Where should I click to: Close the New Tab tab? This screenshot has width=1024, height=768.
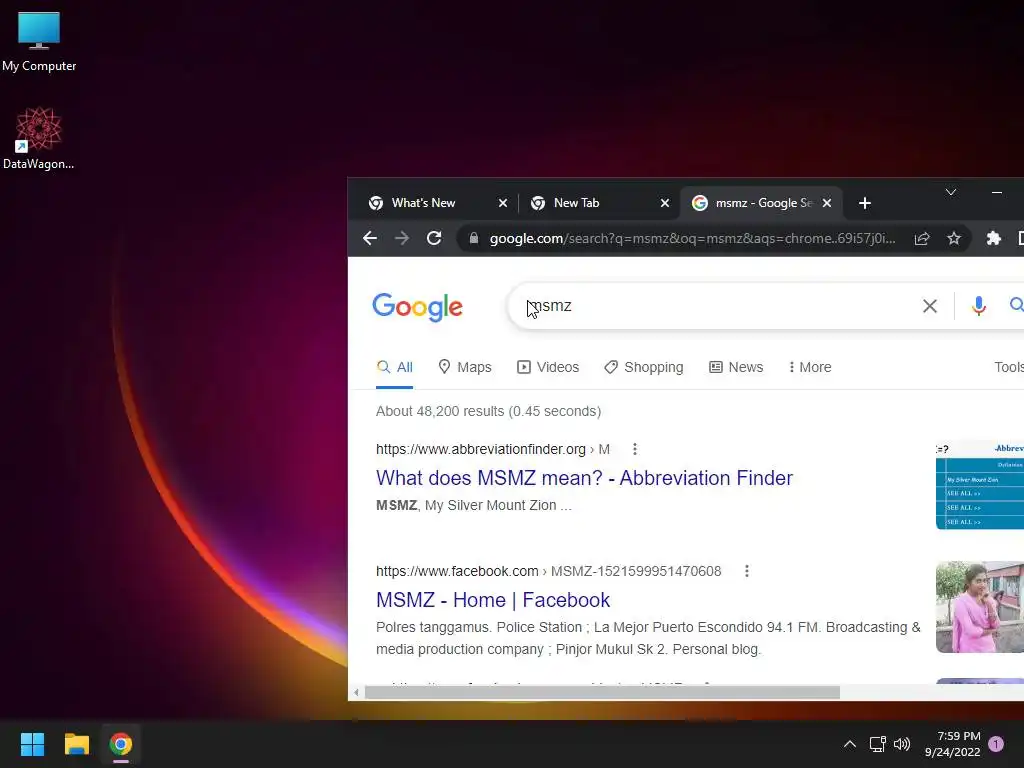(665, 203)
